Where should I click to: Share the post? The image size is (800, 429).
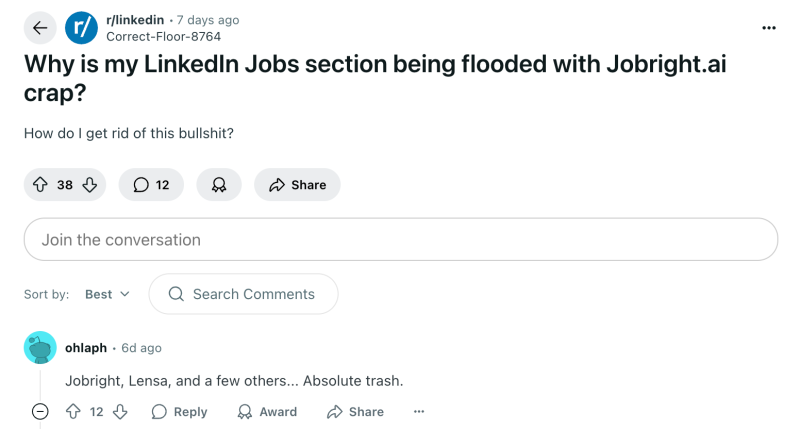[297, 185]
